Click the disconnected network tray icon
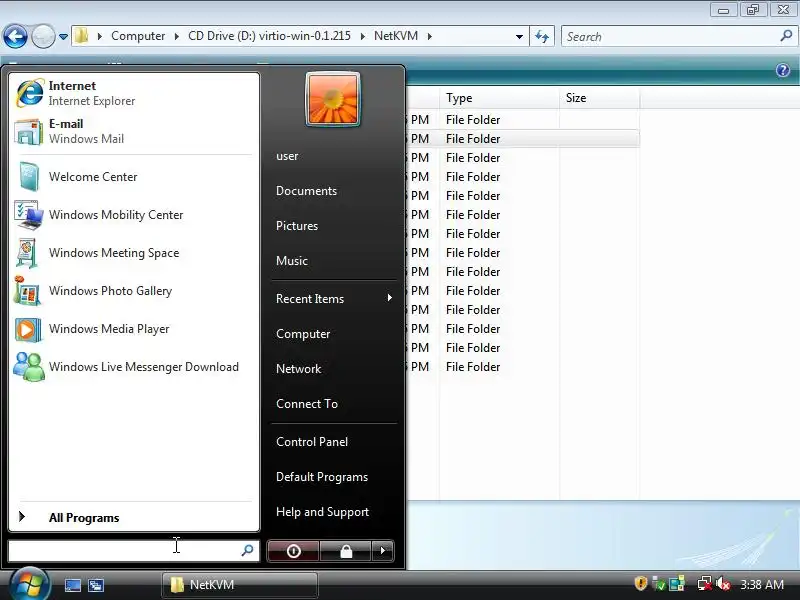 [x=705, y=584]
